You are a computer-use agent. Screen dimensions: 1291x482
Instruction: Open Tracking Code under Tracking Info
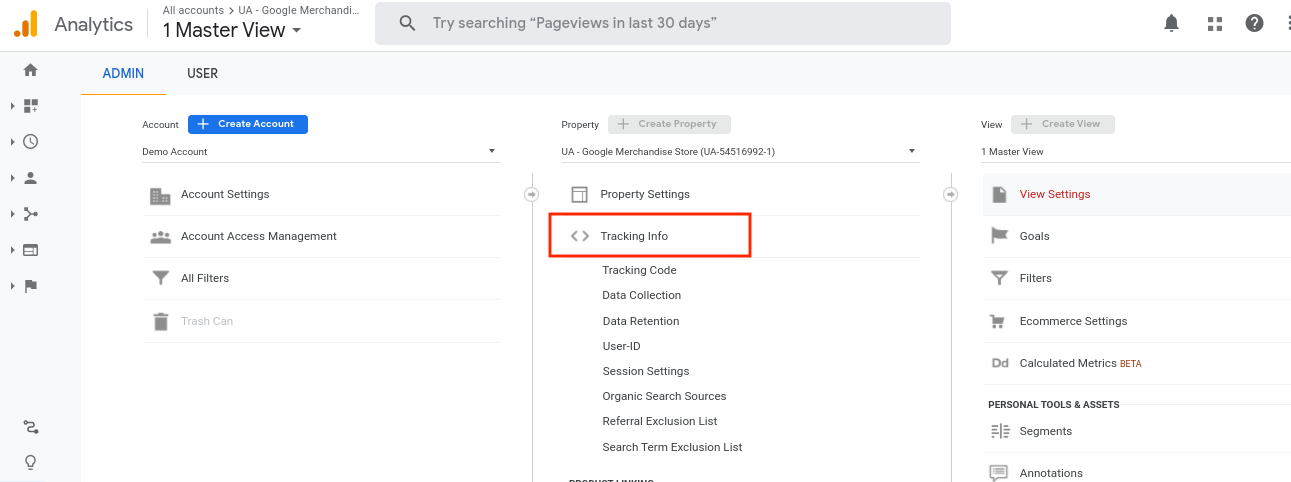point(639,270)
